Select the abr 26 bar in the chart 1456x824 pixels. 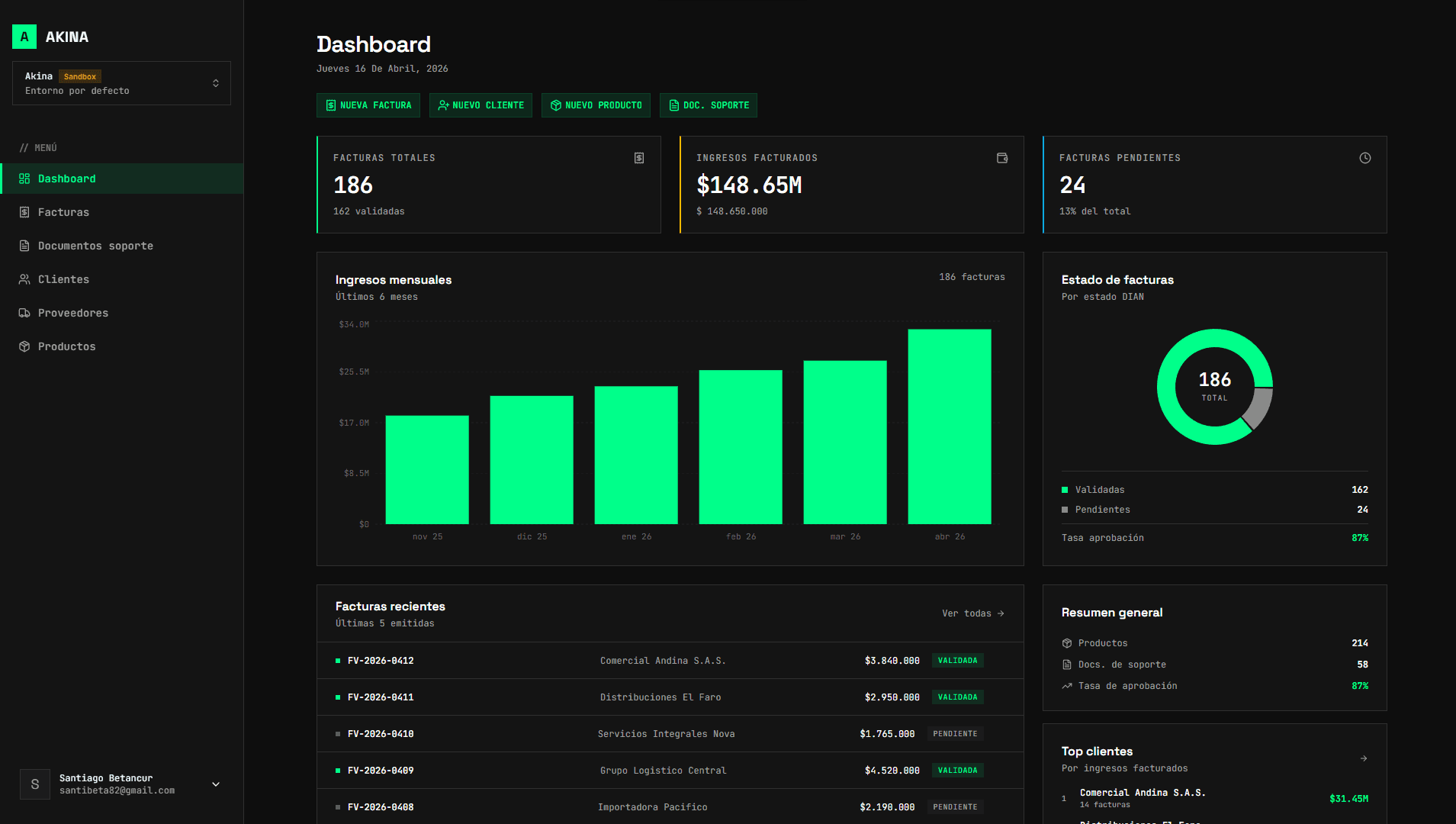(950, 426)
